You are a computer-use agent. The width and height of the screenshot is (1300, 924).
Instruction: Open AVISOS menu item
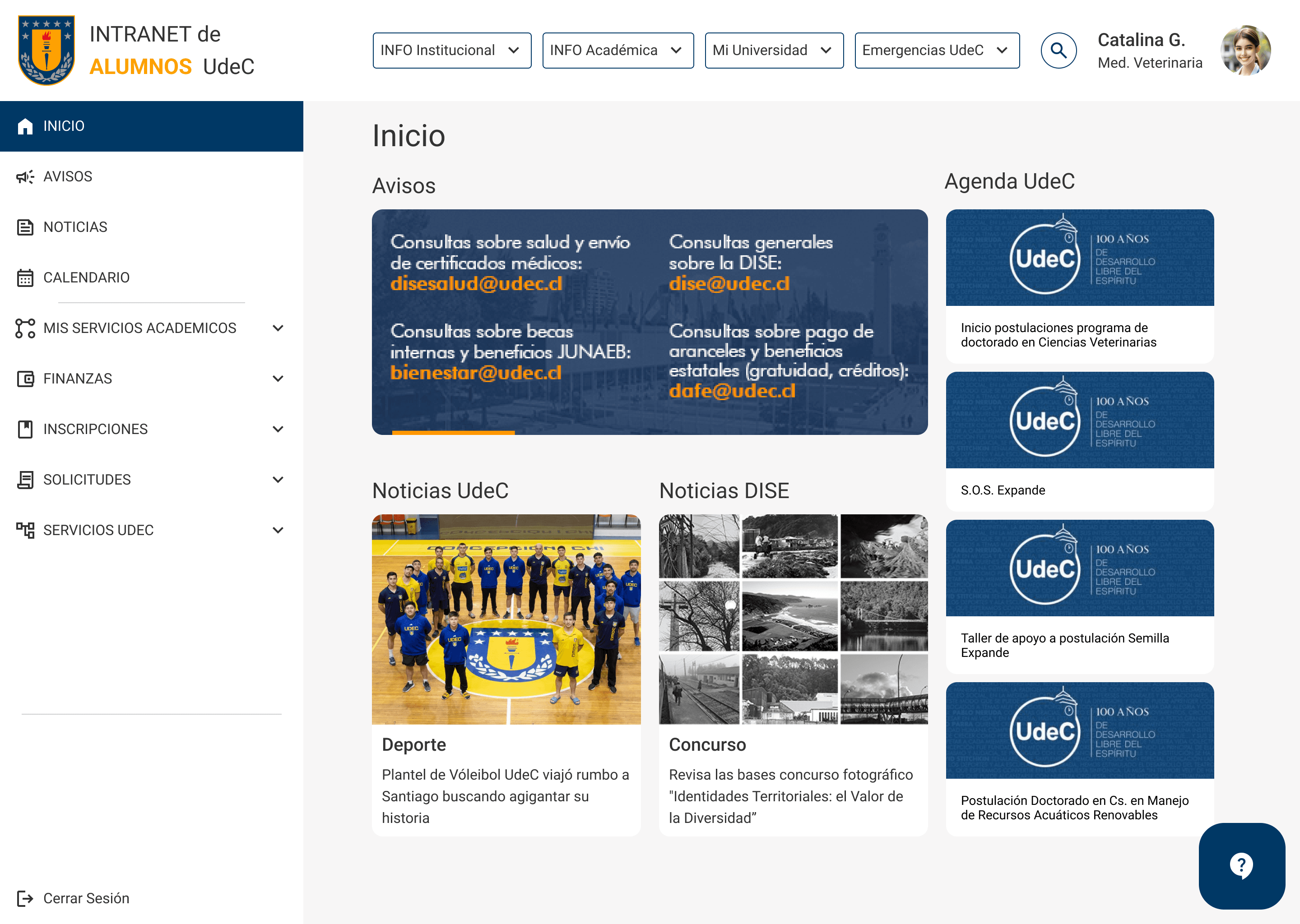151,177
